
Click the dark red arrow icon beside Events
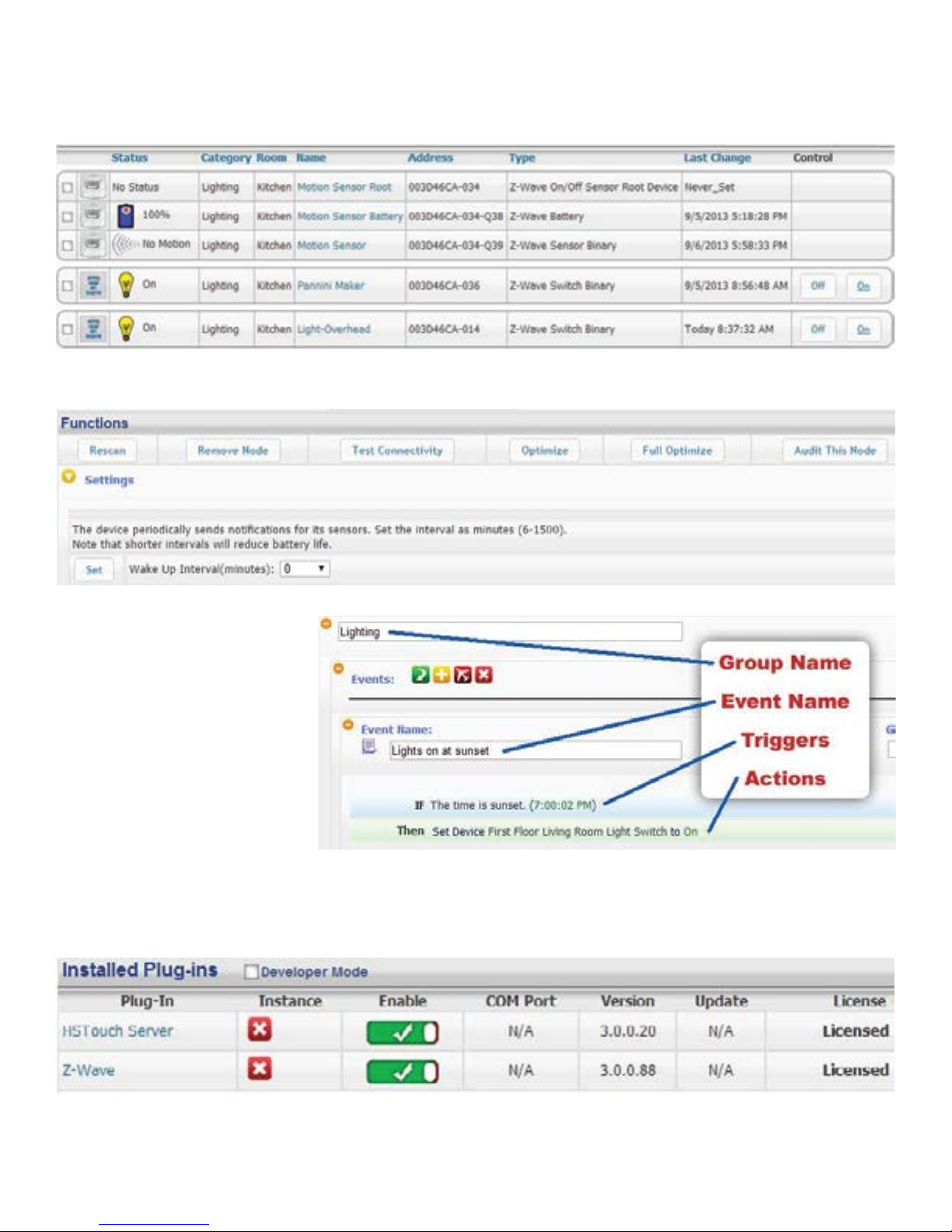(462, 675)
